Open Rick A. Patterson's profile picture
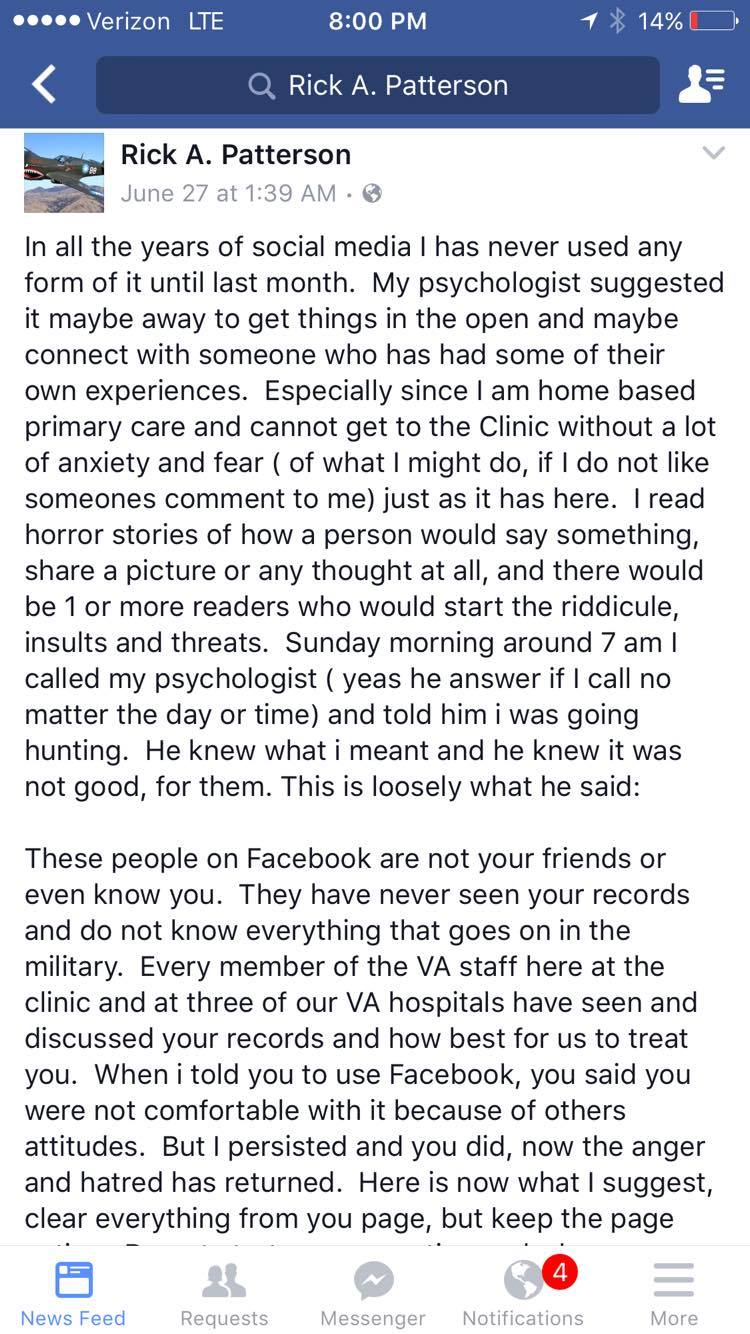The width and height of the screenshot is (750, 1334). pyautogui.click(x=64, y=172)
